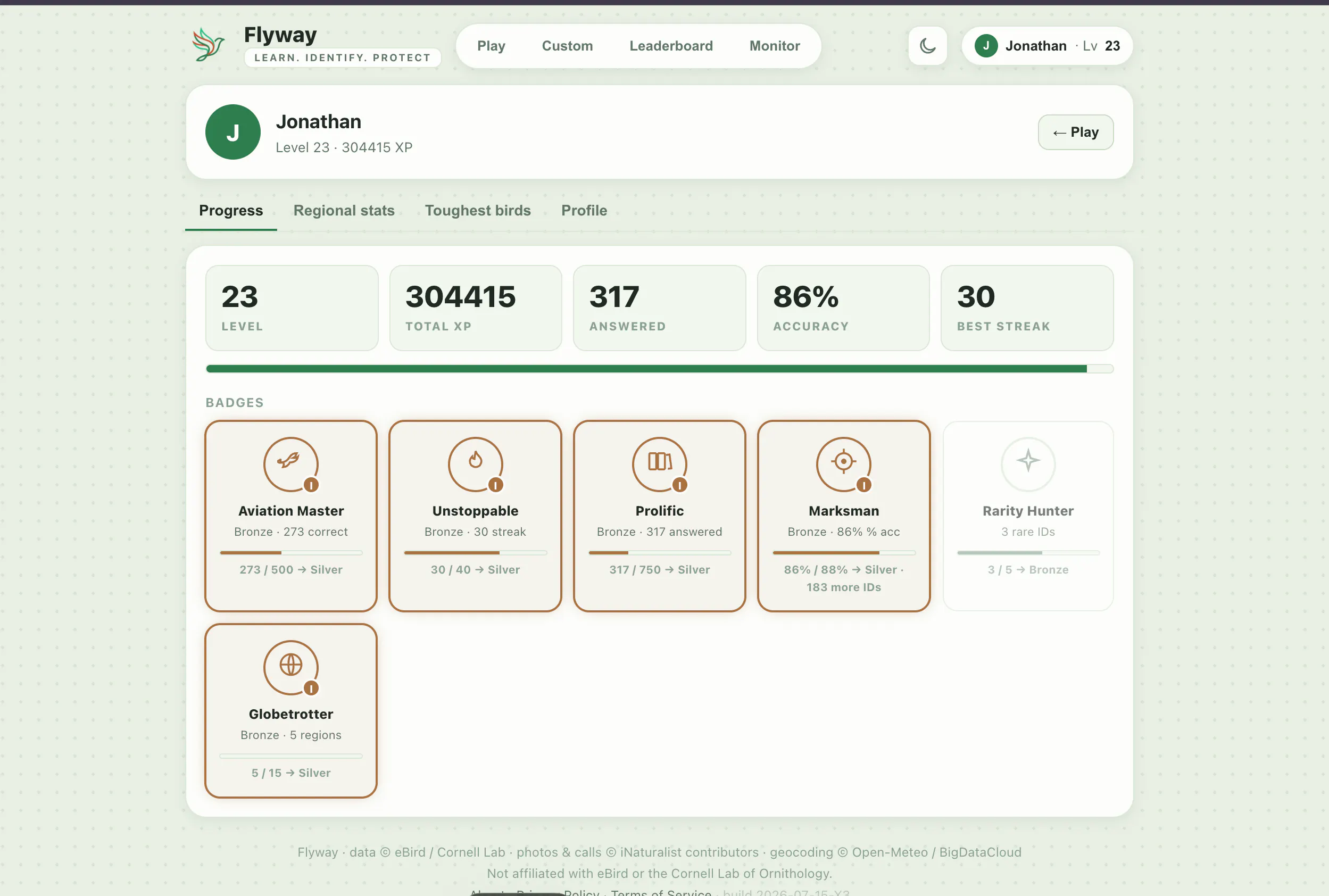Open the Play nav item
This screenshot has height=896, width=1329.
pos(491,46)
